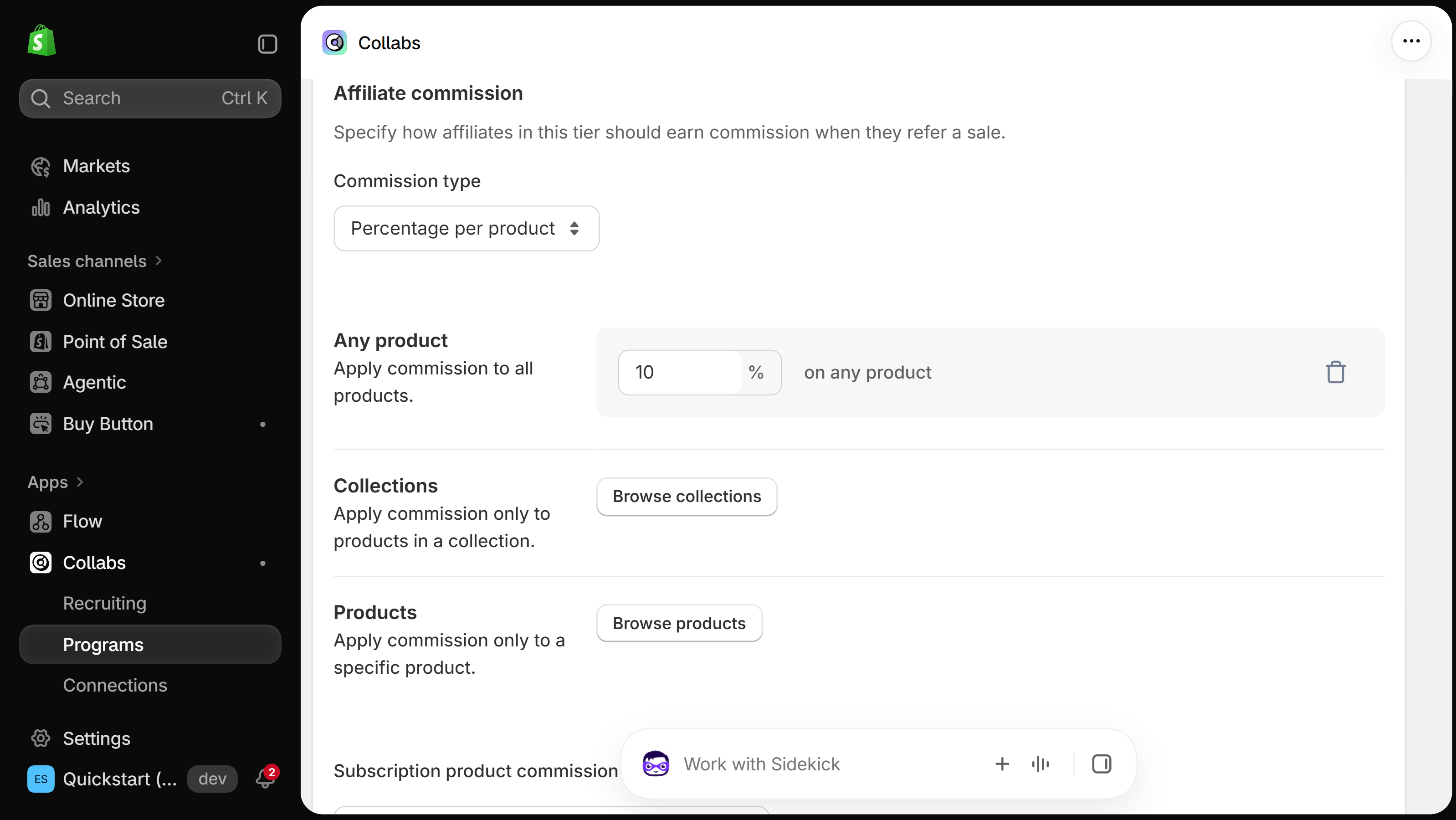Viewport: 1456px width, 820px height.
Task: Click Browse products
Action: [679, 623]
